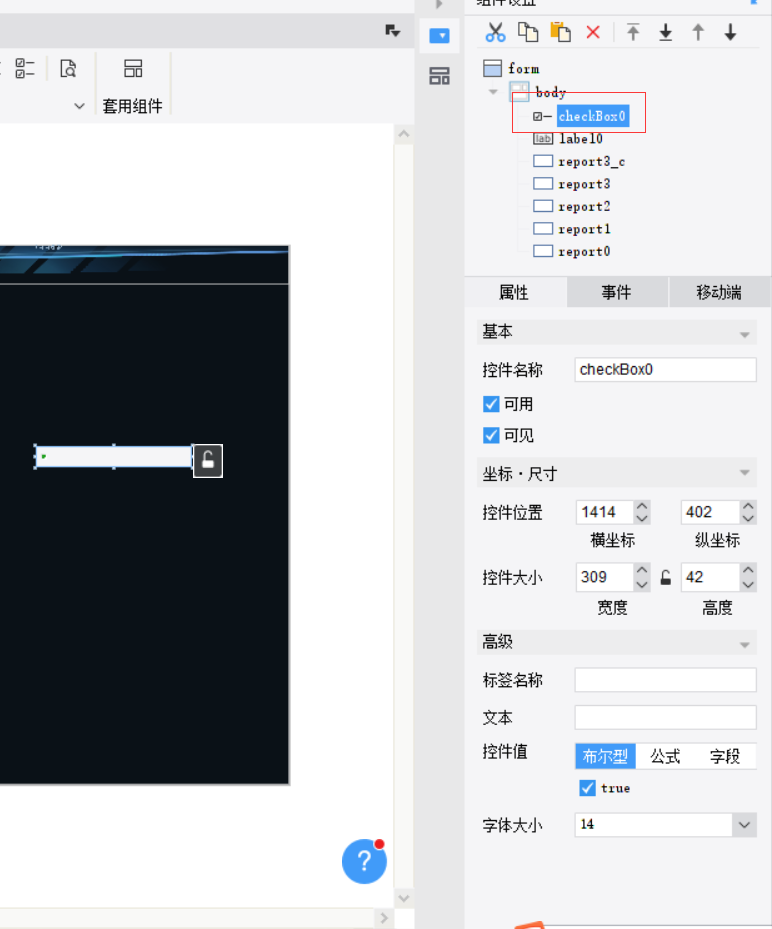Click the canvas vertical scrollbar down arrow
This screenshot has height=929, width=772.
pyautogui.click(x=404, y=898)
